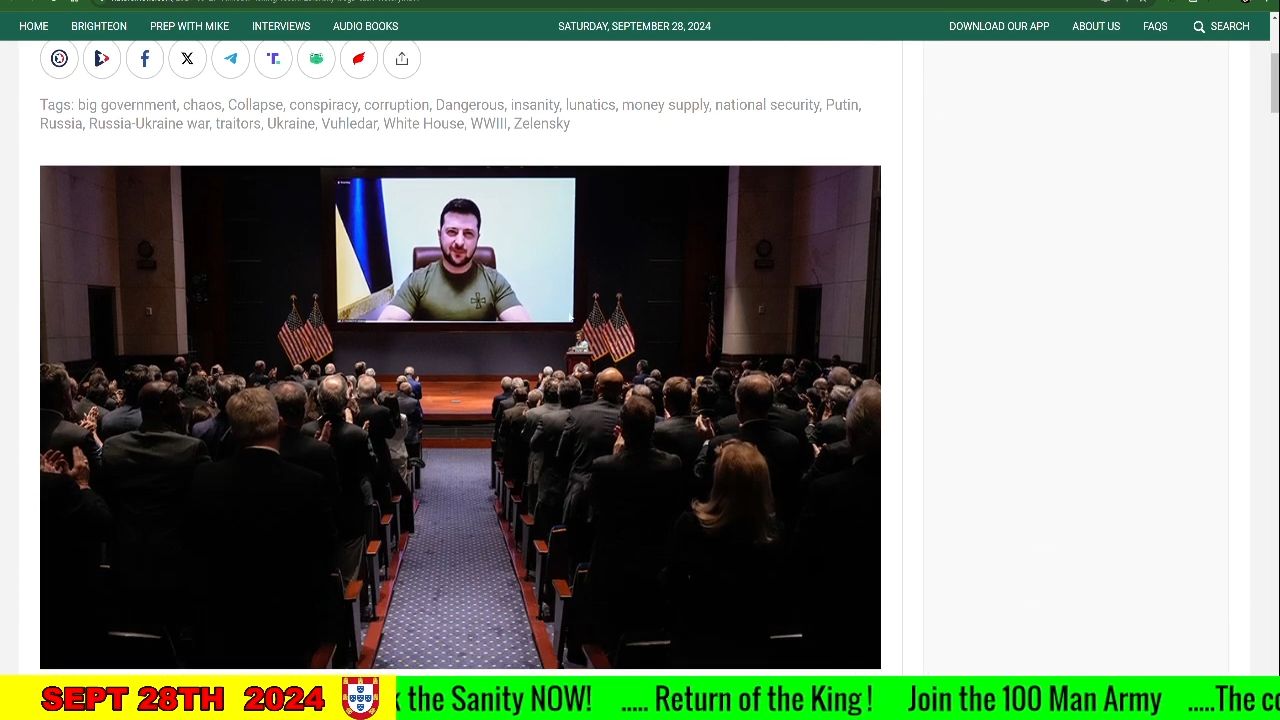Viewport: 1280px width, 720px height.
Task: Click the star-circle share icon
Action: pyautogui.click(x=59, y=59)
